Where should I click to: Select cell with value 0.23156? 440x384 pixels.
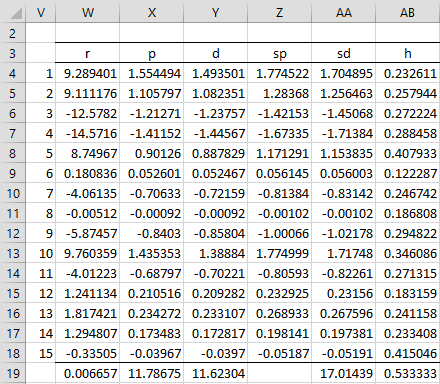pos(344,293)
